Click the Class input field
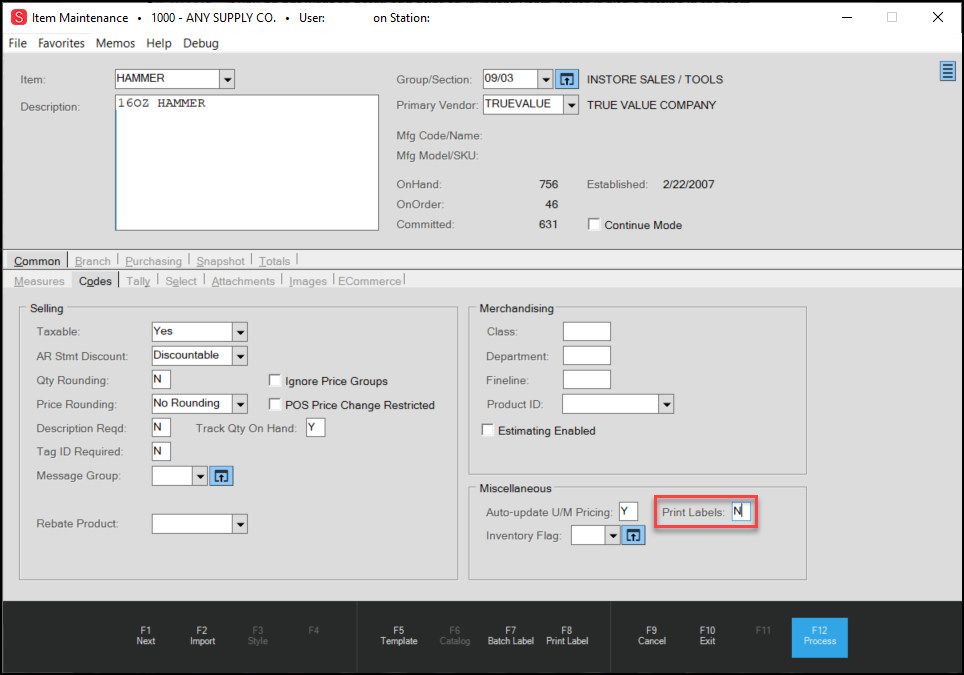964x675 pixels. click(587, 331)
